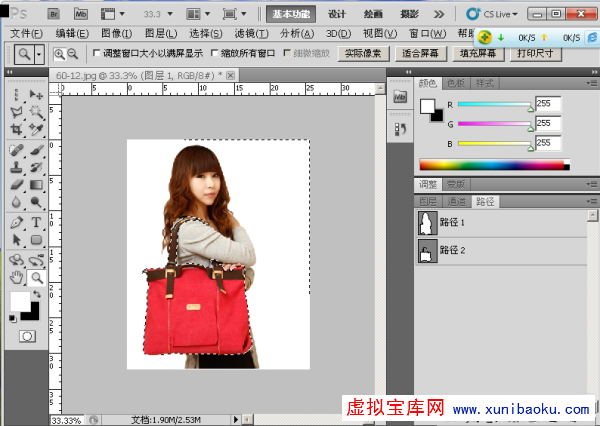Pick the Pen tool in toolbox
This screenshot has width=600, height=426.
(17, 222)
